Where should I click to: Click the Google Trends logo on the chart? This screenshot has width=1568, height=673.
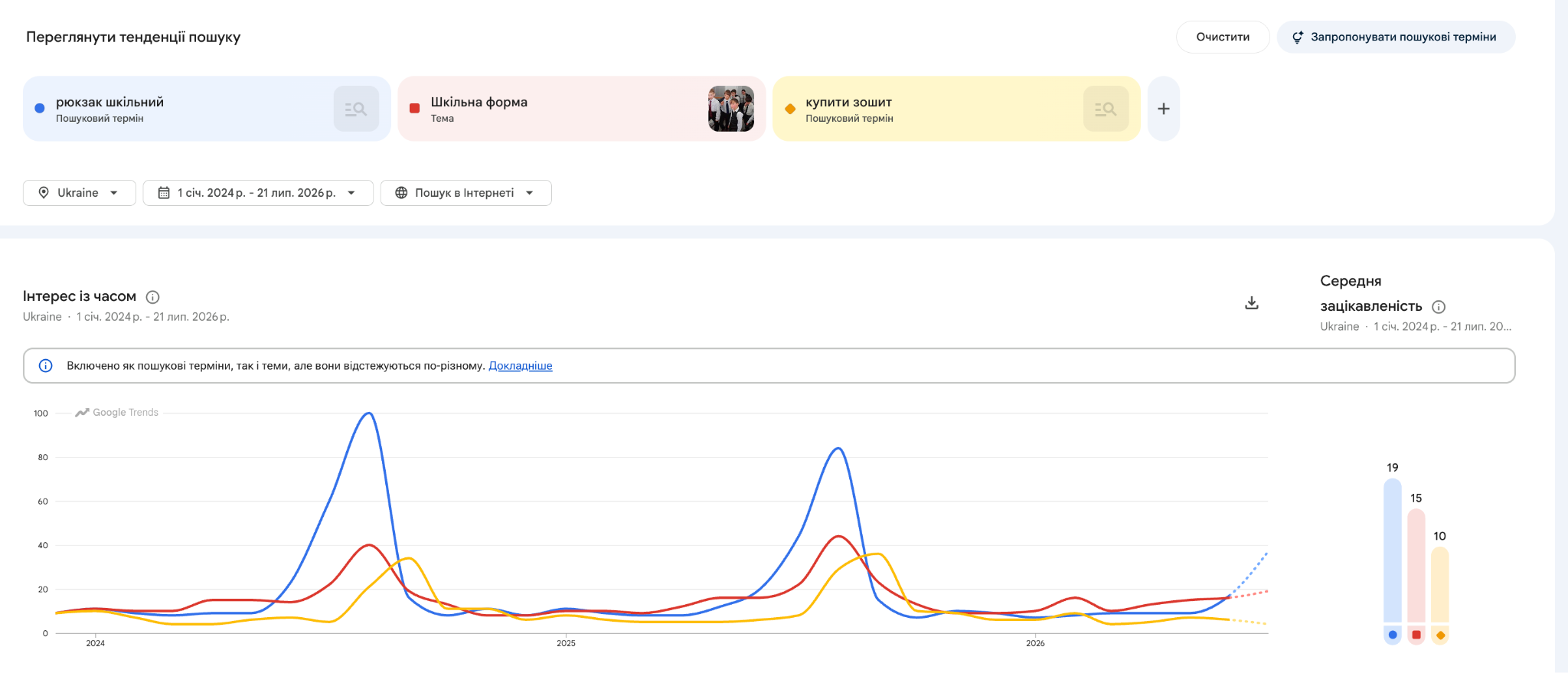pos(117,413)
